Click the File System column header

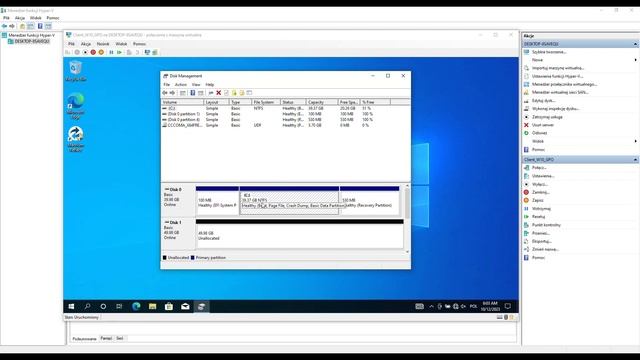coord(266,102)
